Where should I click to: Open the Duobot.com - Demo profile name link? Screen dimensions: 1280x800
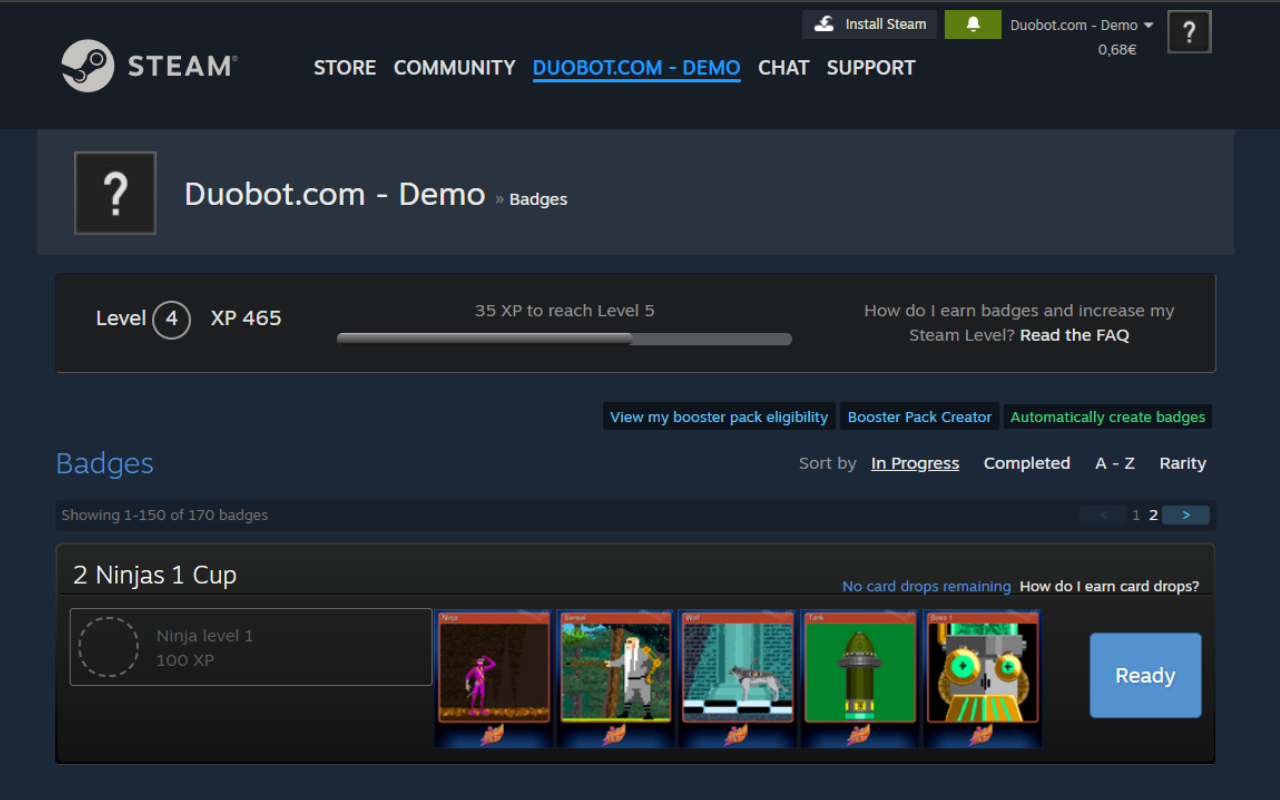[x=335, y=194]
